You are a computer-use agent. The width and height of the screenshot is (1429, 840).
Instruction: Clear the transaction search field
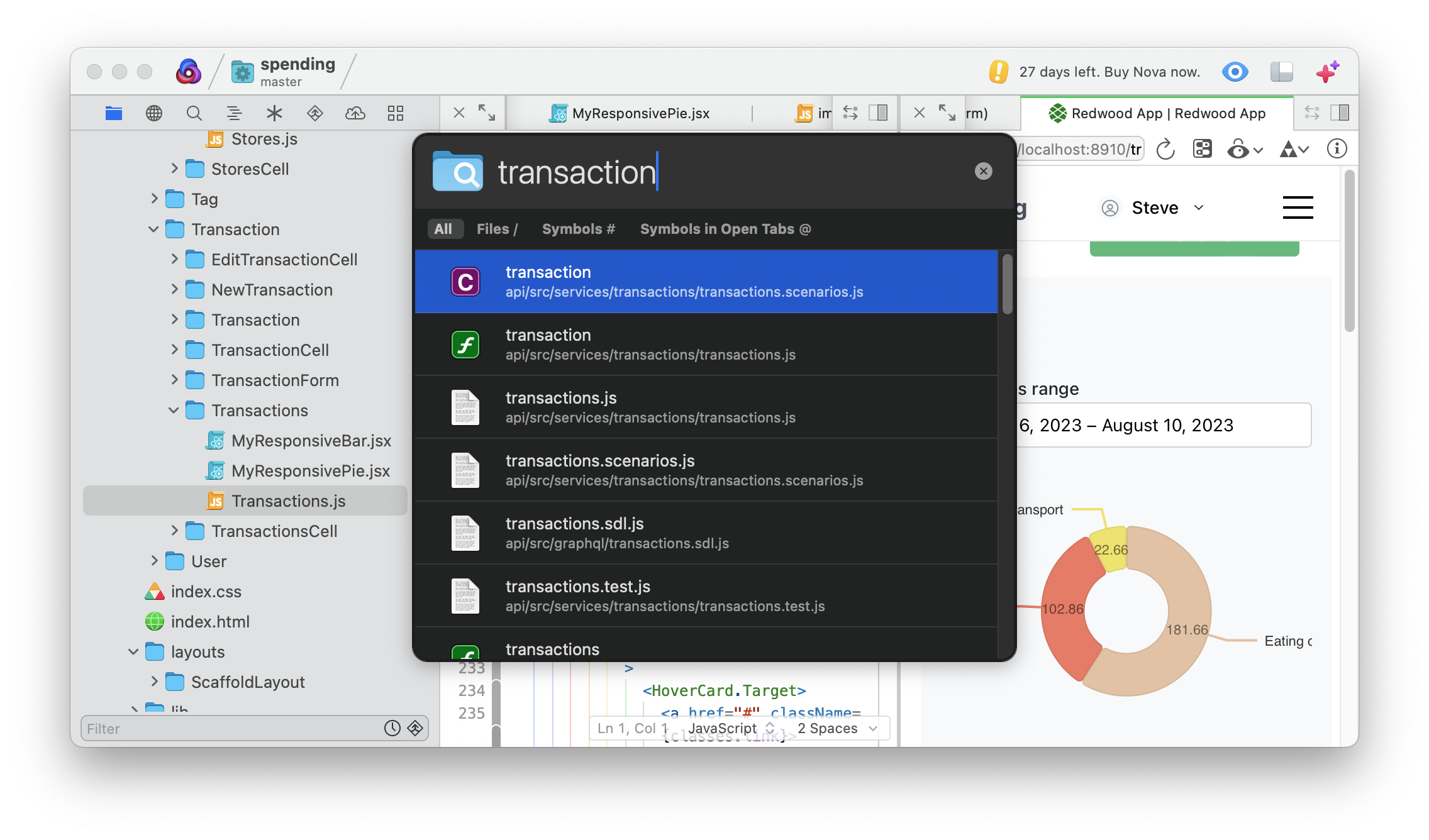coord(984,171)
